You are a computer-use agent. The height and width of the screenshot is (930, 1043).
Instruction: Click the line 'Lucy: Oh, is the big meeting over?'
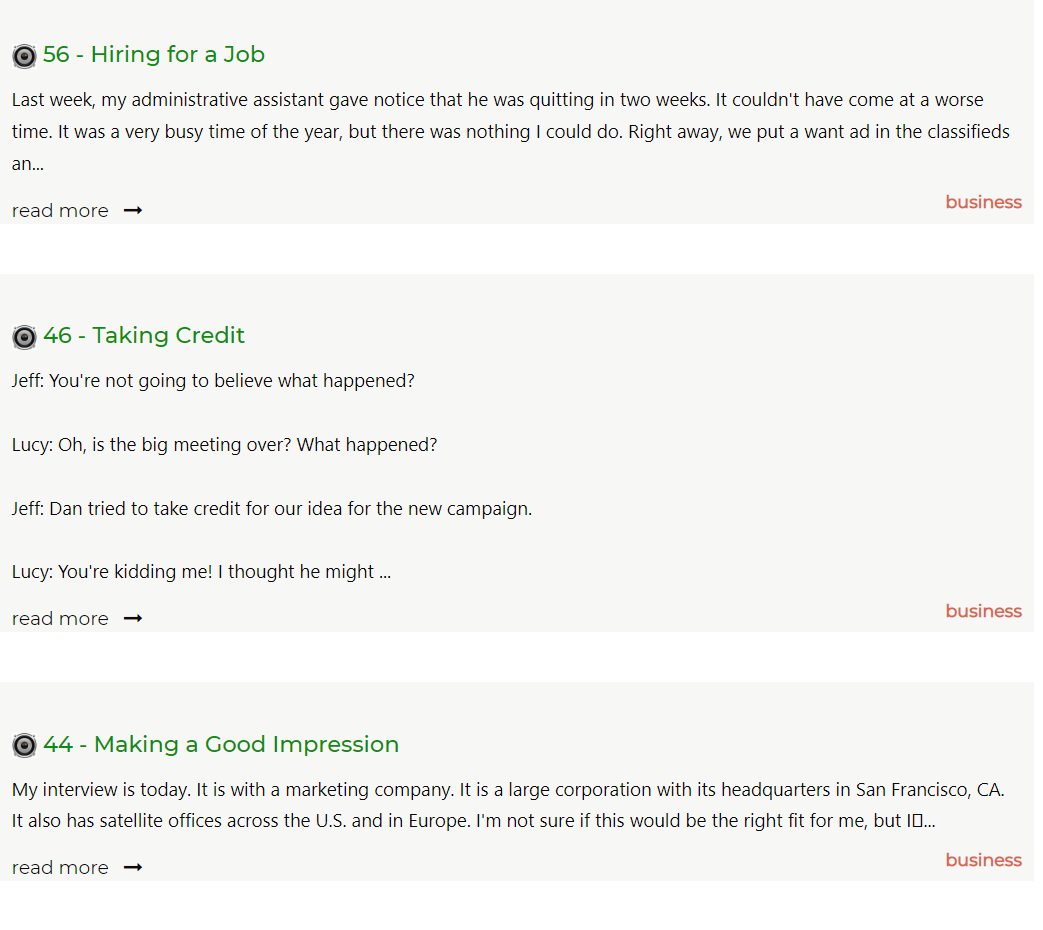click(x=224, y=445)
